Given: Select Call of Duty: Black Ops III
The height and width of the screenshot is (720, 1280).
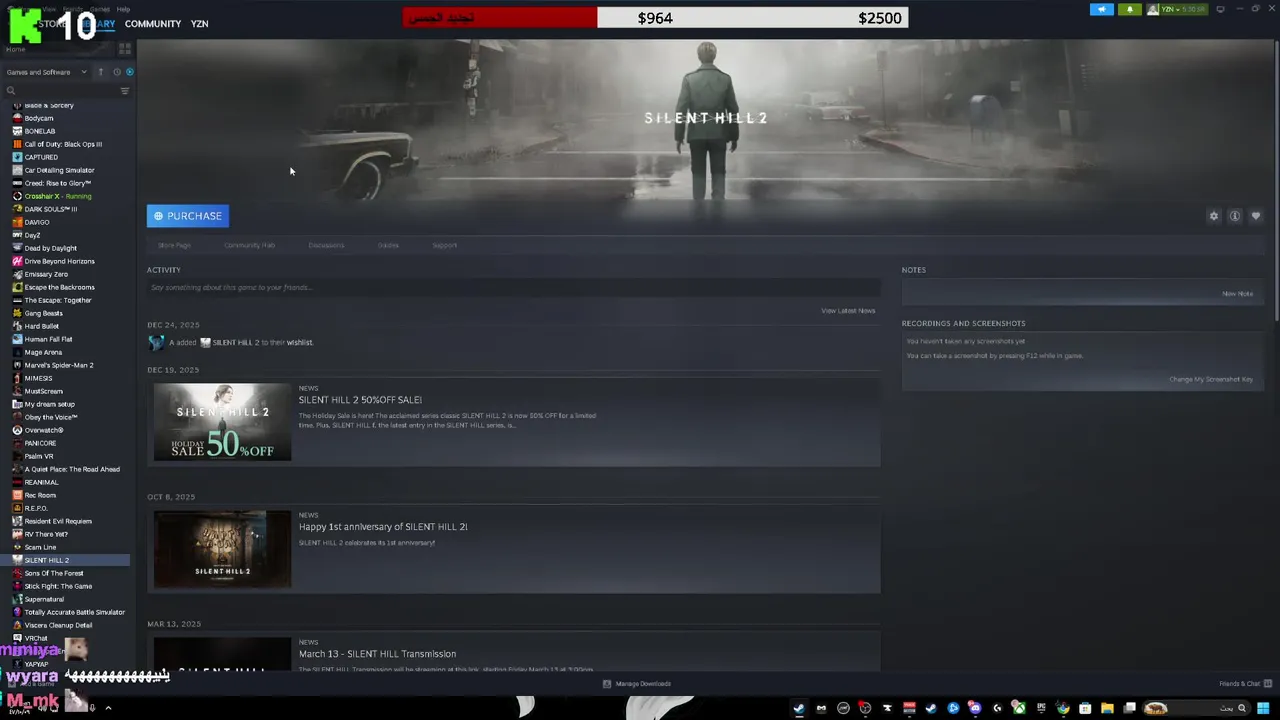Looking at the screenshot, I should [65, 144].
